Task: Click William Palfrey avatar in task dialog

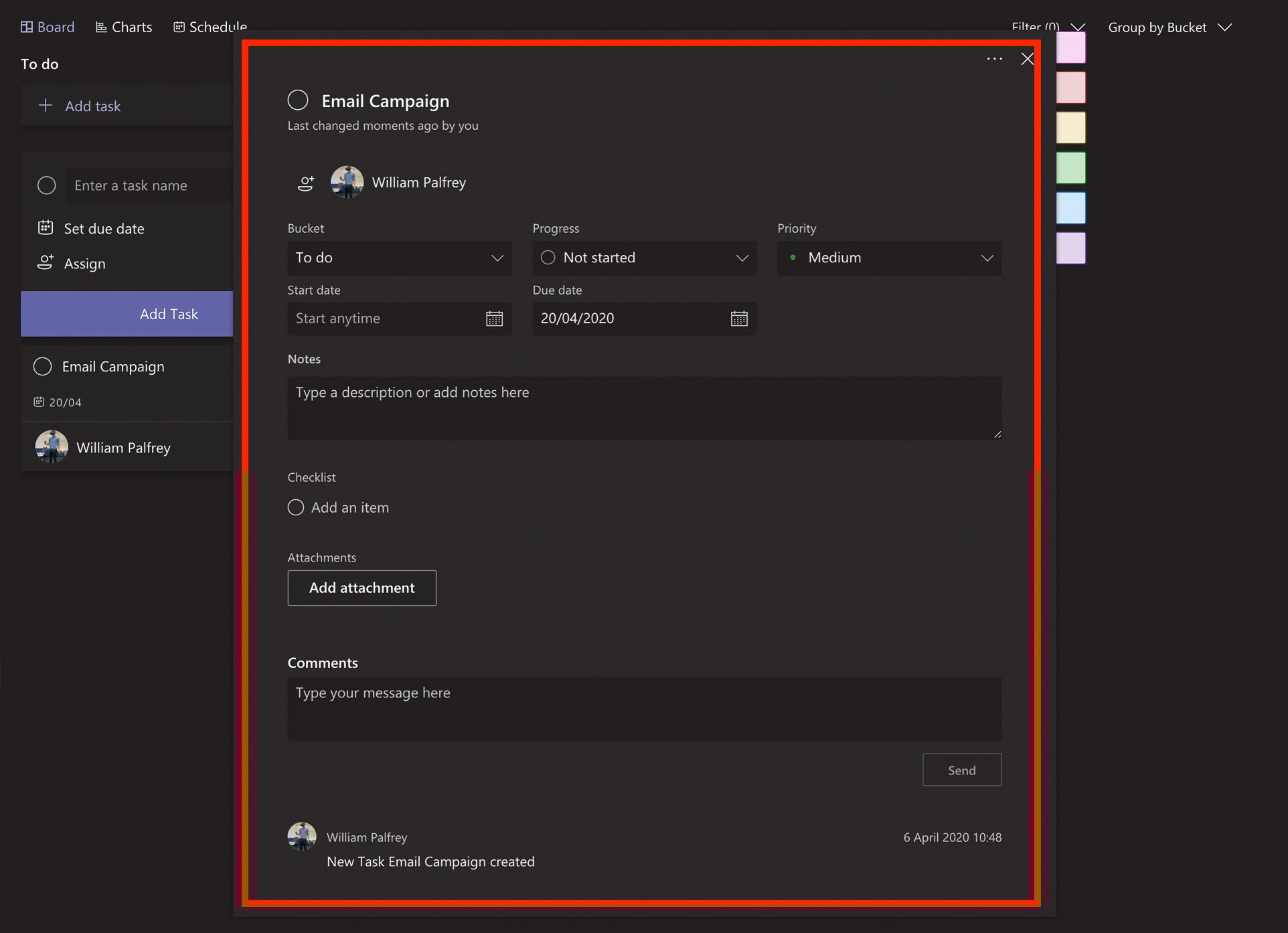Action: tap(347, 183)
